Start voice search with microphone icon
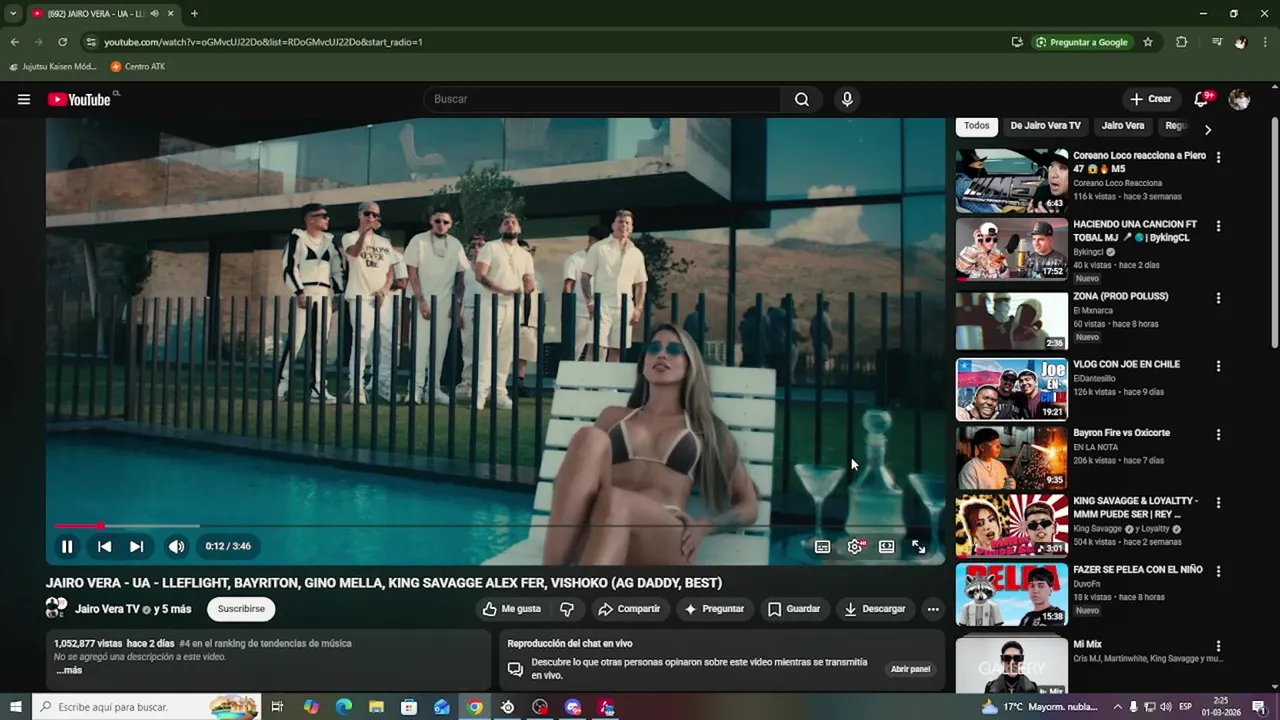 pyautogui.click(x=847, y=99)
